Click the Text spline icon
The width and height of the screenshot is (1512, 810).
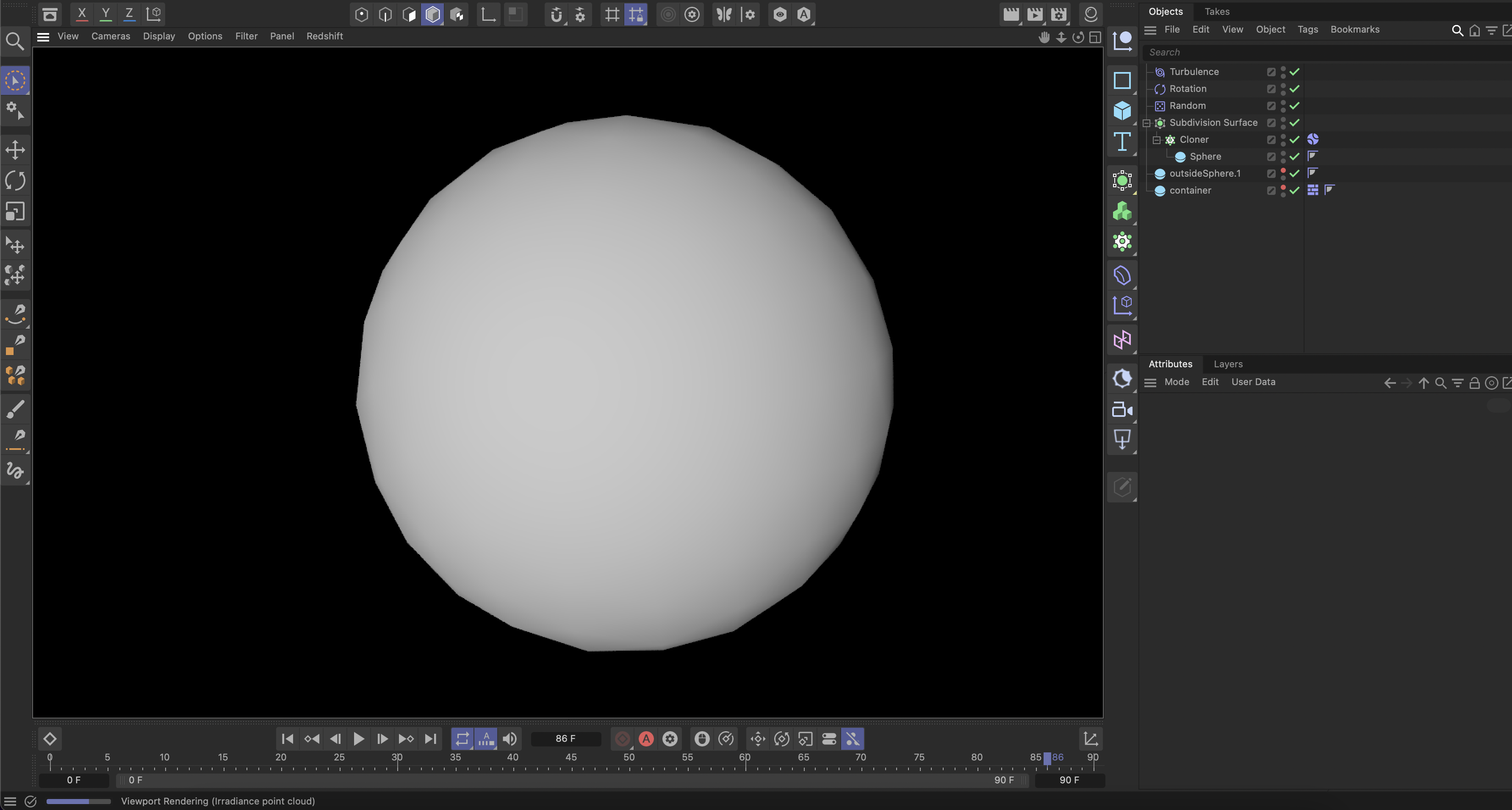[1122, 141]
